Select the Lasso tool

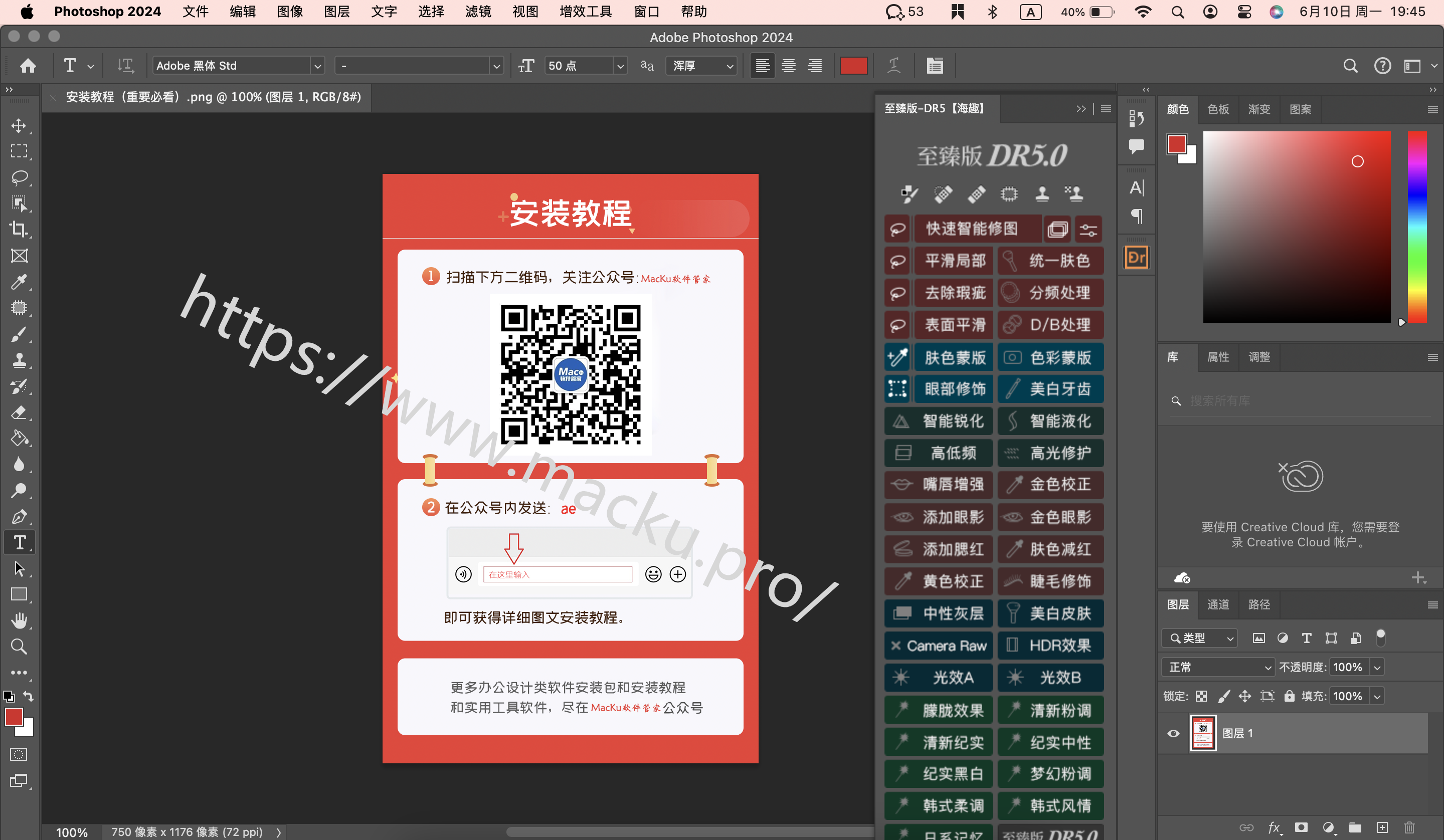pyautogui.click(x=20, y=177)
